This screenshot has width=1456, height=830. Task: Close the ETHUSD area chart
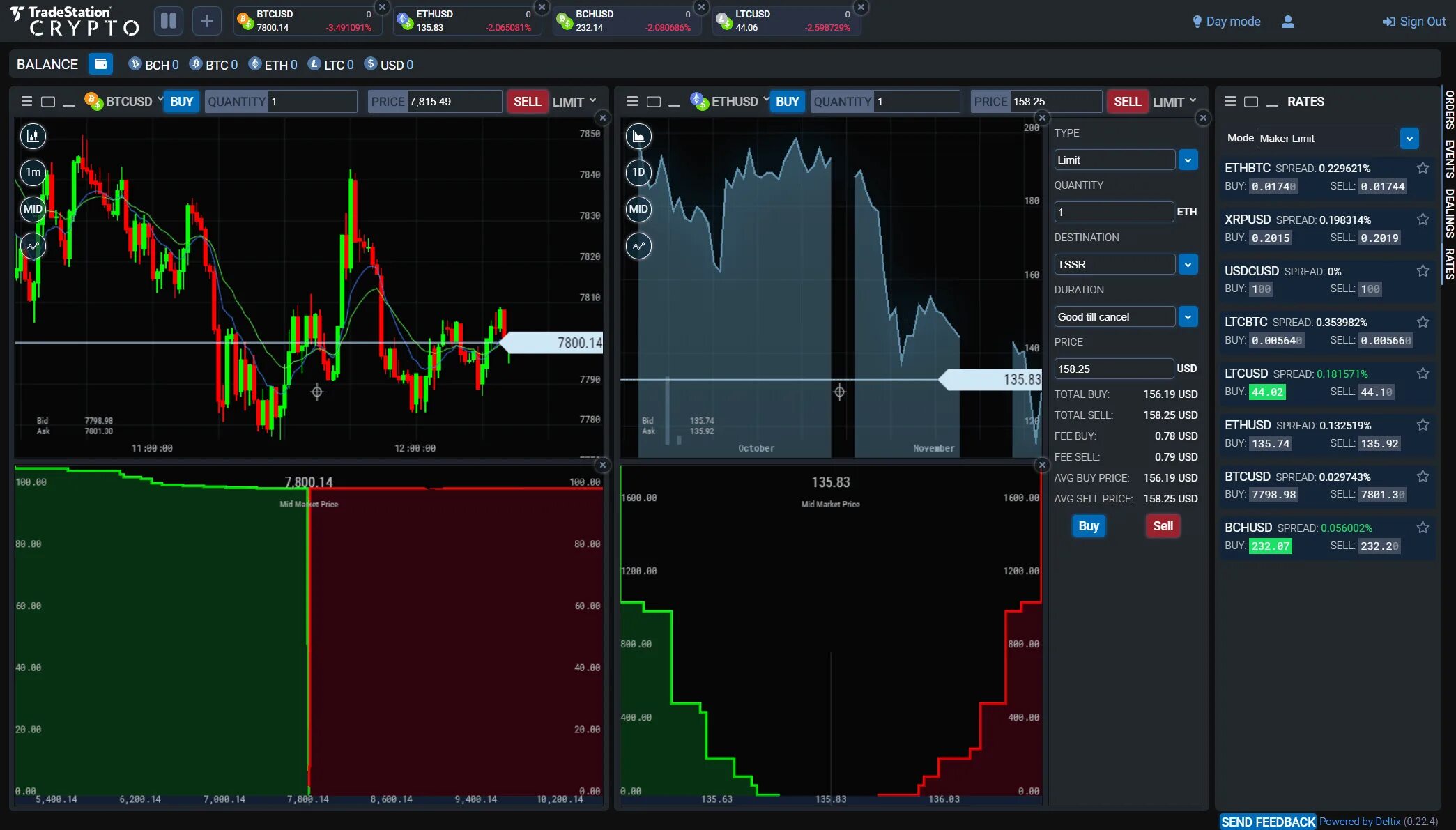(1042, 118)
